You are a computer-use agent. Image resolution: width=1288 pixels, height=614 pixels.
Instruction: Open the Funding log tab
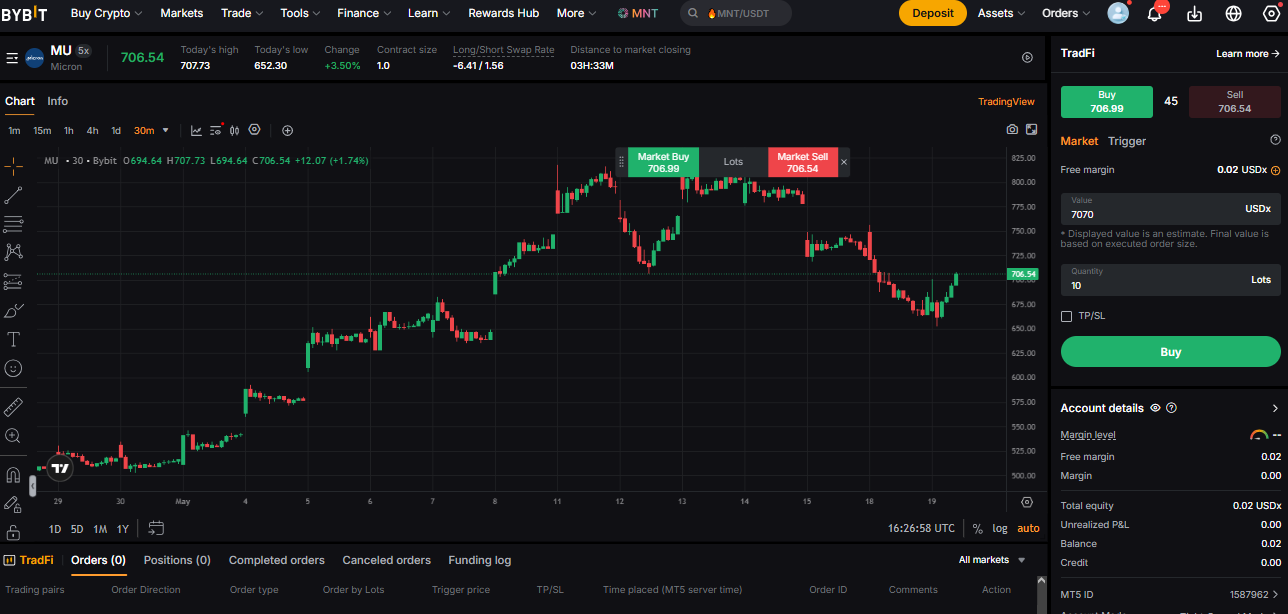tap(480, 560)
